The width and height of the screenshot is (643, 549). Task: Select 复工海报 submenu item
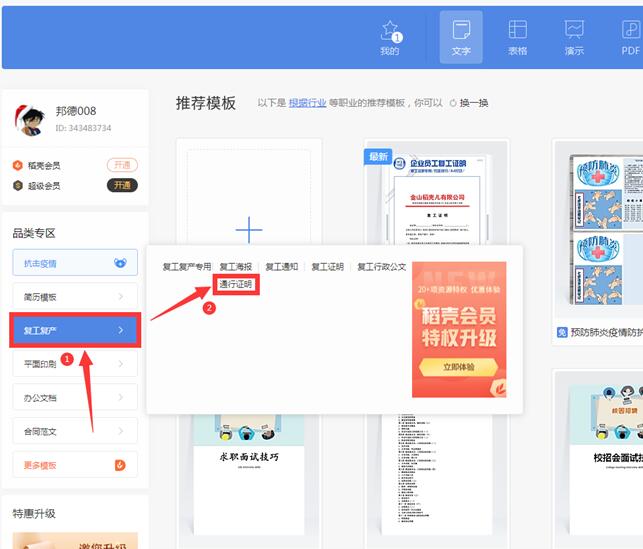[236, 267]
